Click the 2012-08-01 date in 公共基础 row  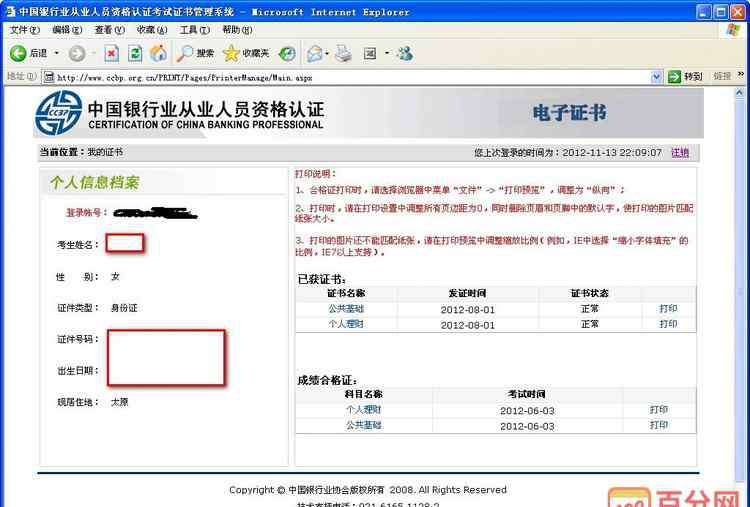click(x=467, y=309)
